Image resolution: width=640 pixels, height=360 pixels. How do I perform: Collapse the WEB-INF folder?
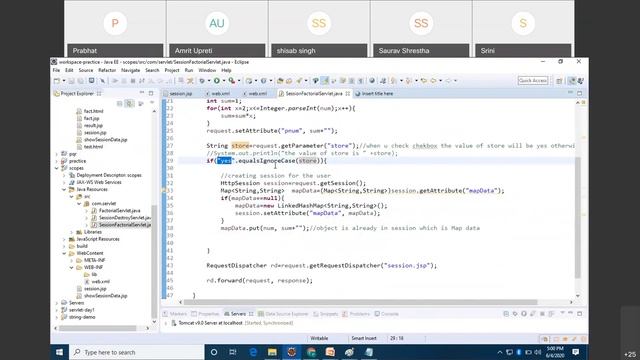72,268
